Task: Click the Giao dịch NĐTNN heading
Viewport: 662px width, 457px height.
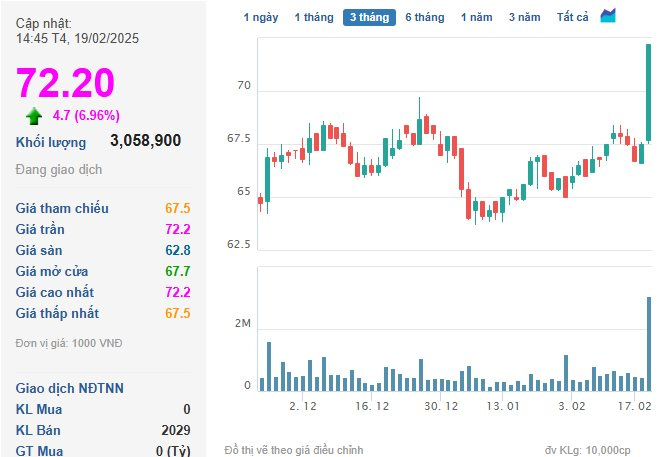Action: click(70, 388)
